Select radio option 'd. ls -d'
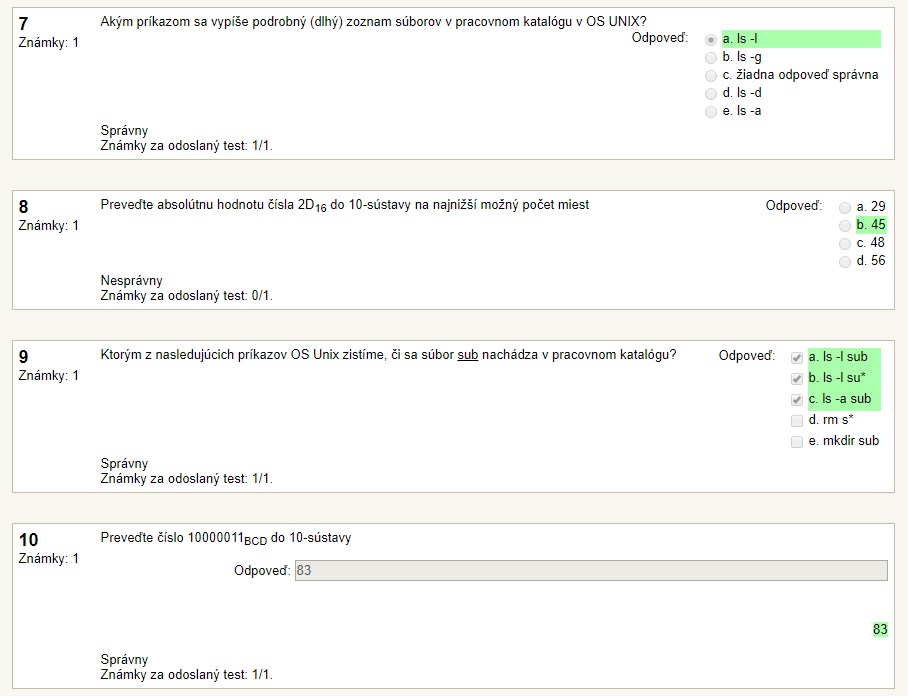This screenshot has height=696, width=908. pyautogui.click(x=711, y=93)
